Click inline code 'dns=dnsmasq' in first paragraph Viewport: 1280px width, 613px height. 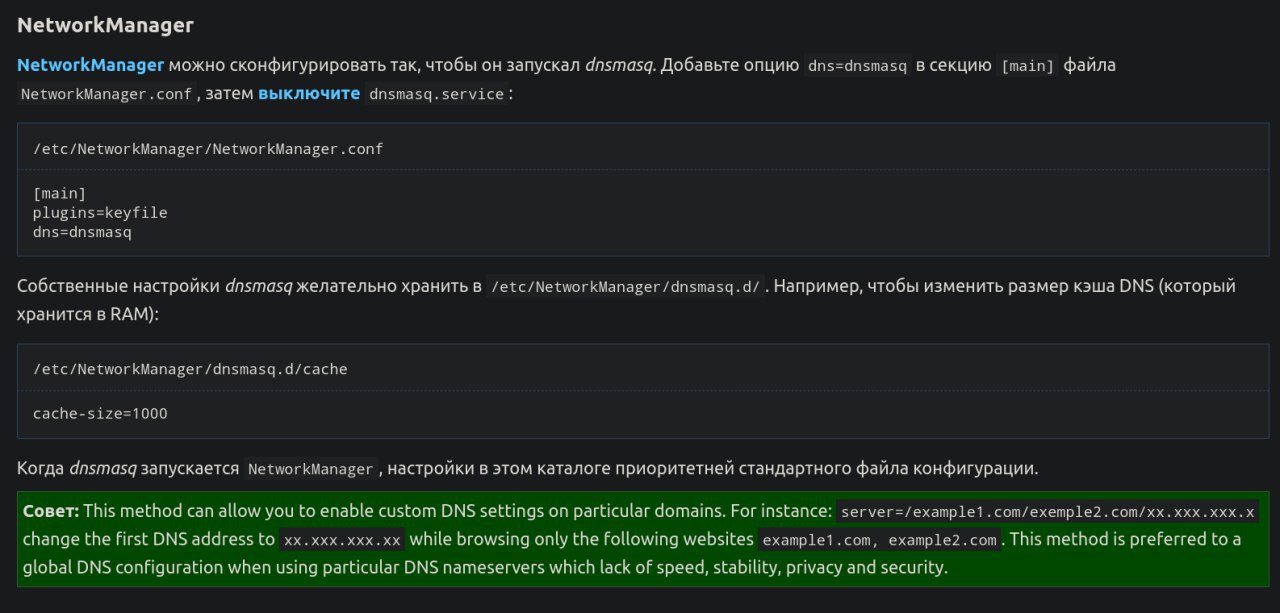(x=857, y=66)
